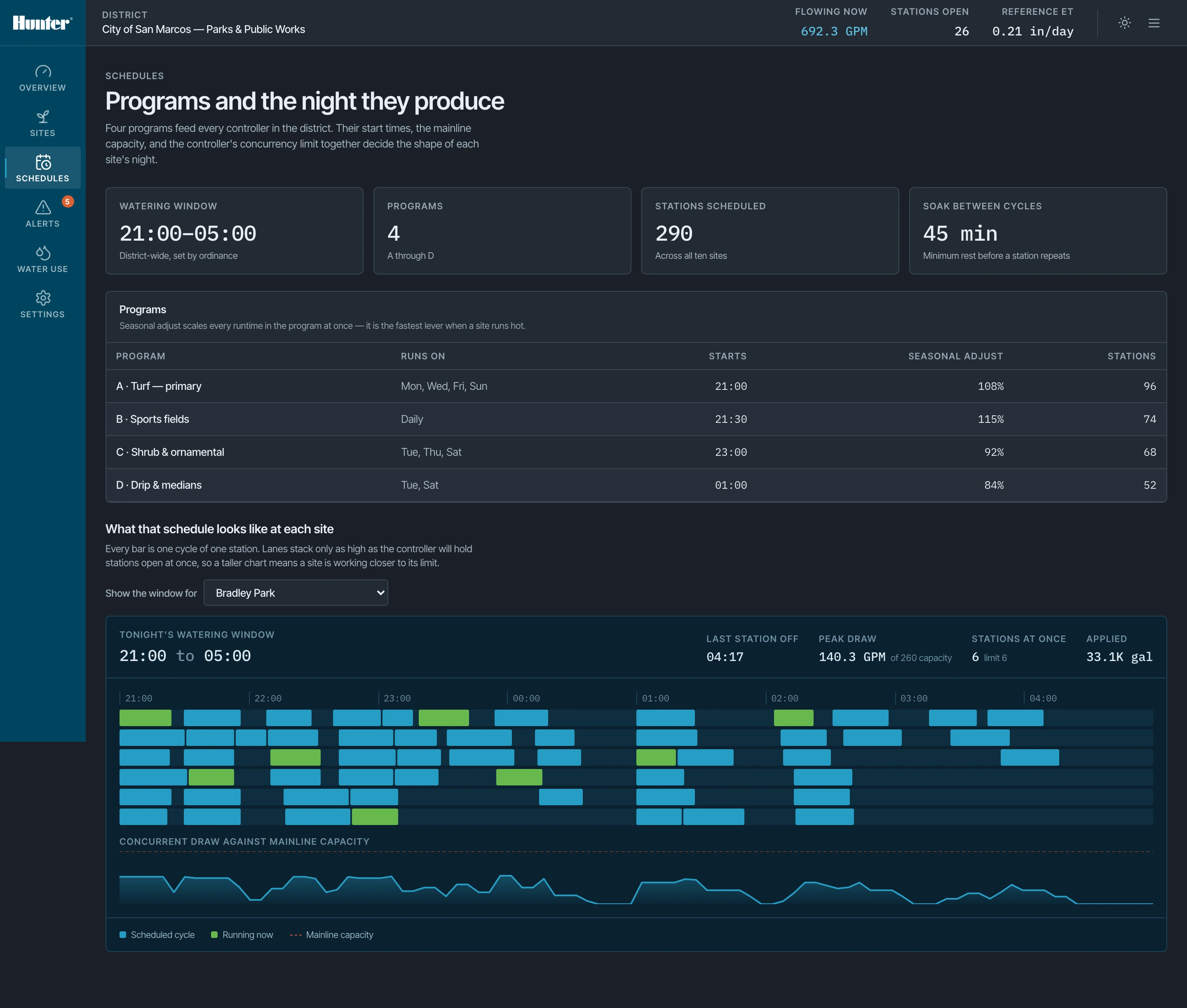The image size is (1187, 1008).
Task: Open the Alerts warning triangle icon
Action: point(43,207)
